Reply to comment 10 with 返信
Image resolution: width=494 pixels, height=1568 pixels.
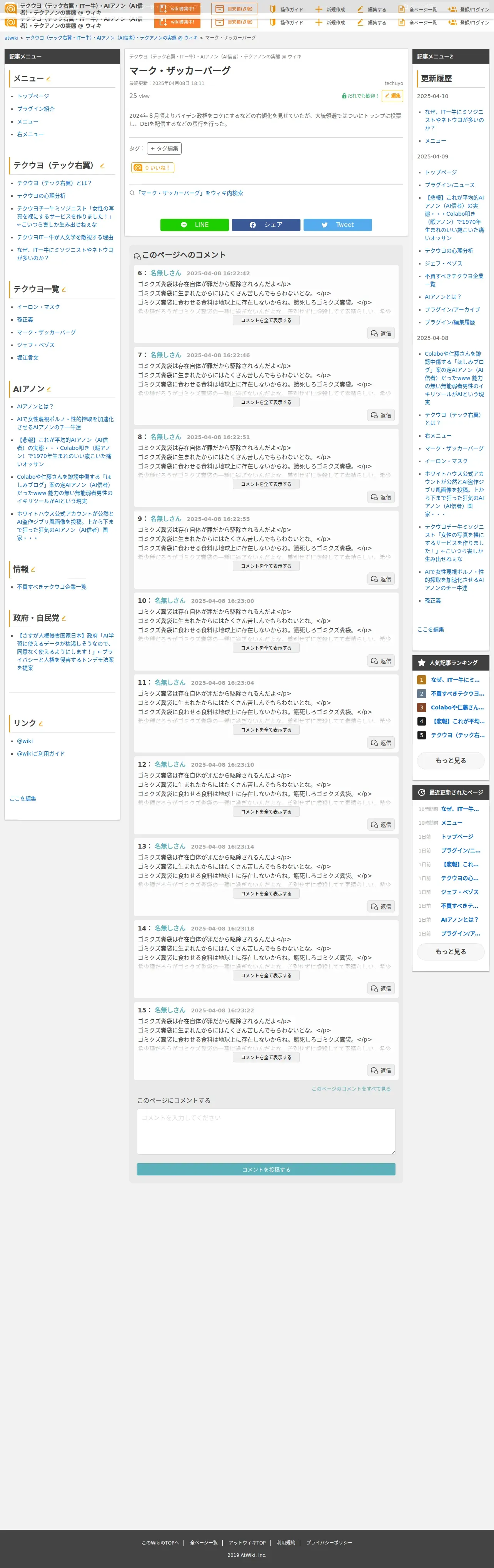tap(381, 661)
